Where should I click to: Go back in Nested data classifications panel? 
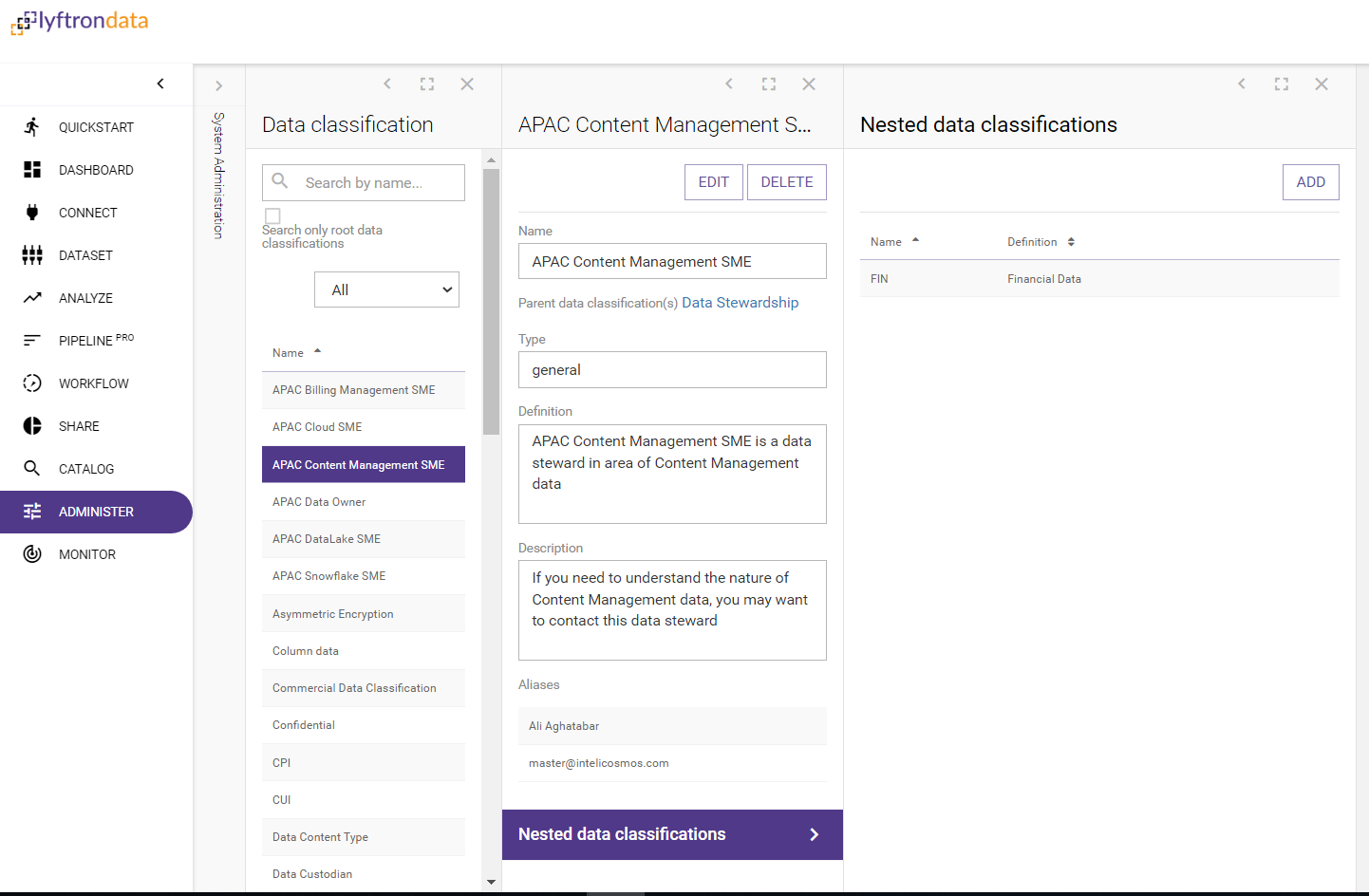[1242, 84]
